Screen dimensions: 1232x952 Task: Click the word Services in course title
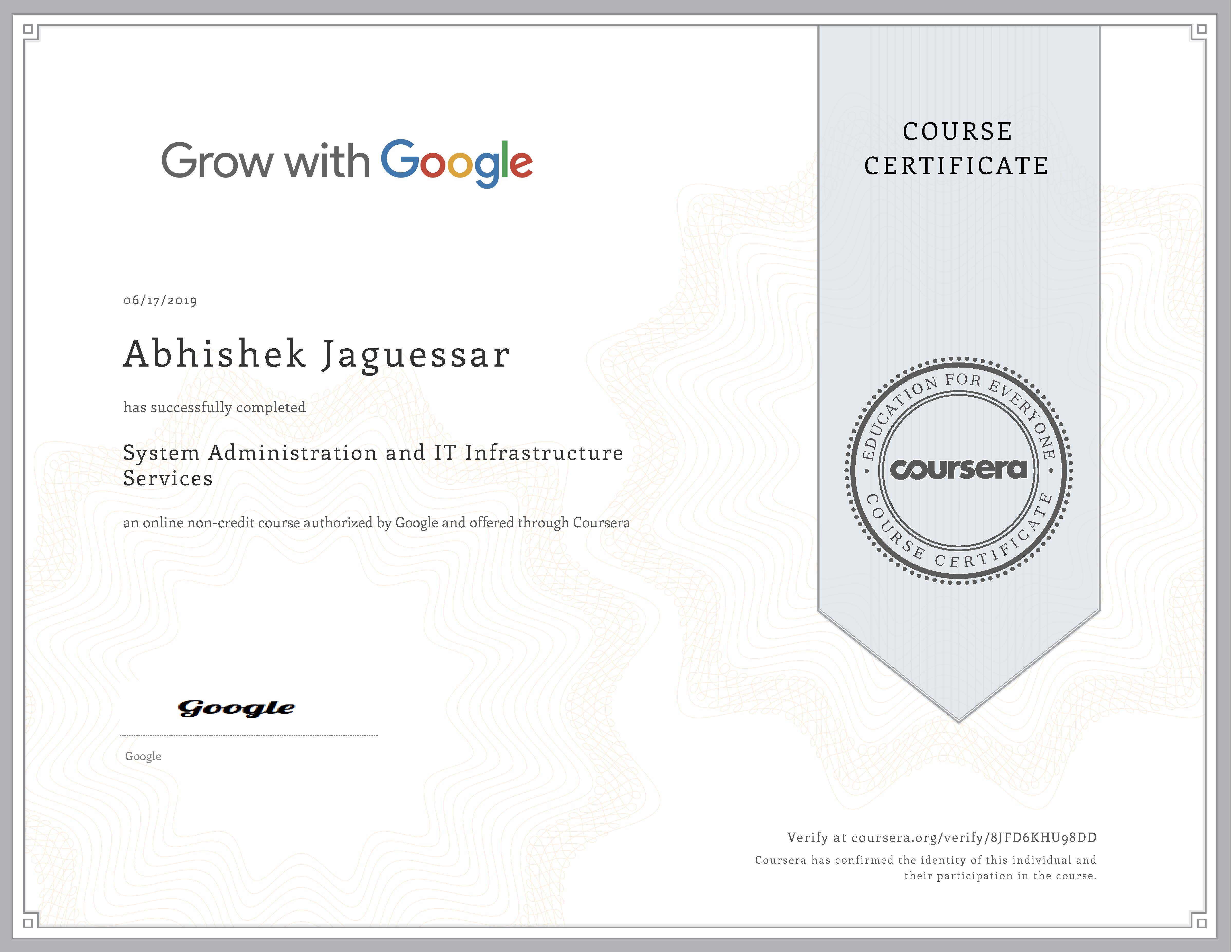pos(168,478)
